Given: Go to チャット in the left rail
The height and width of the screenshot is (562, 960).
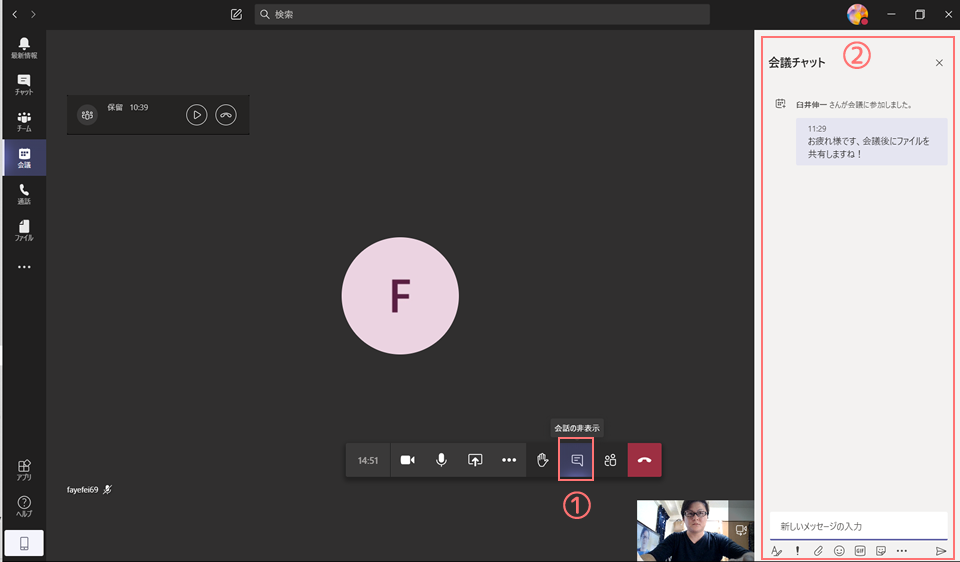Looking at the screenshot, I should 24,85.
